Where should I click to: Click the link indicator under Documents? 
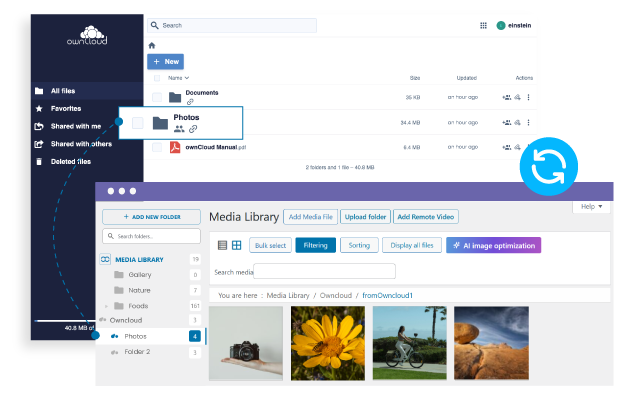coord(190,102)
